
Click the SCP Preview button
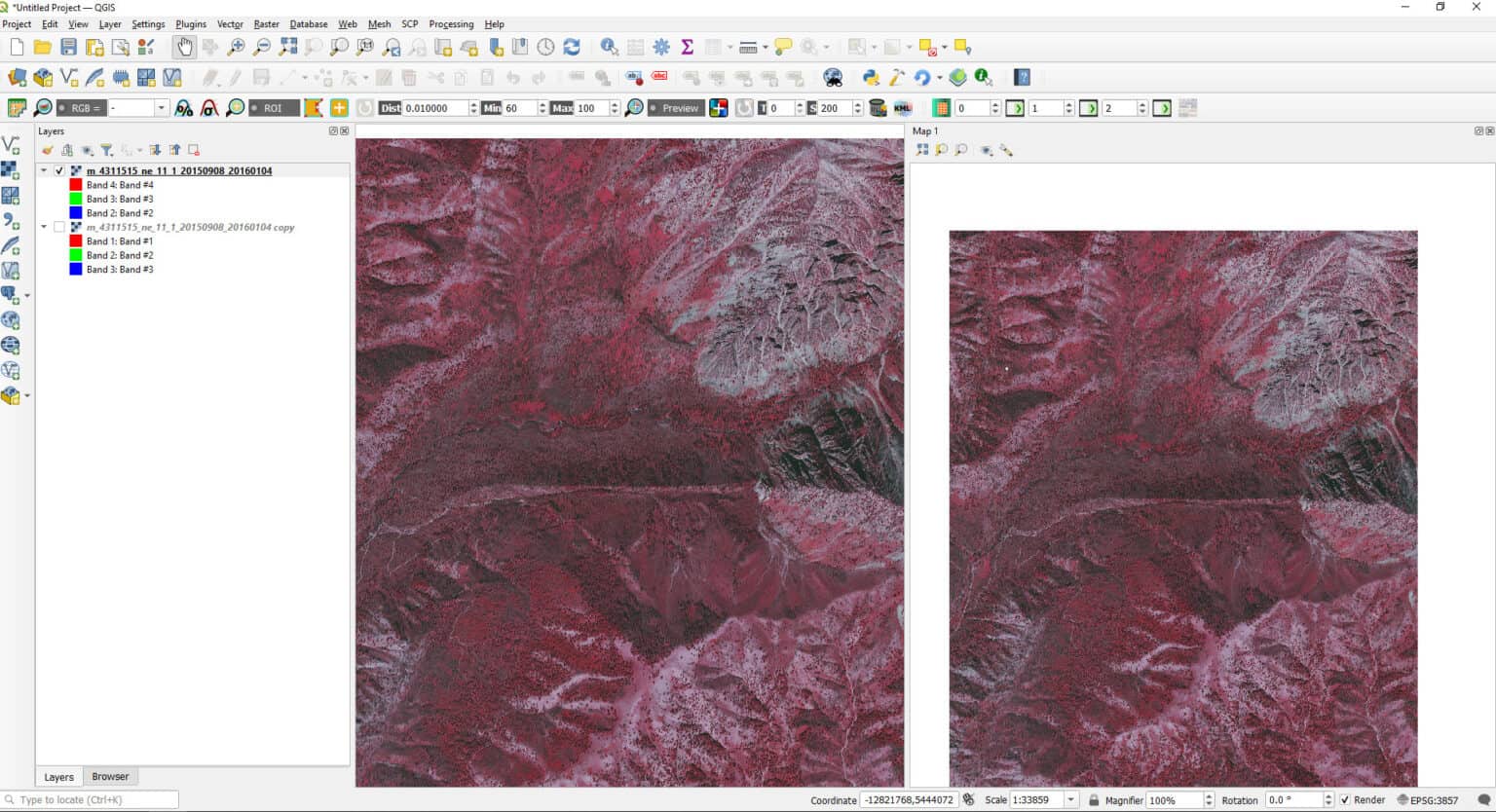coord(677,108)
